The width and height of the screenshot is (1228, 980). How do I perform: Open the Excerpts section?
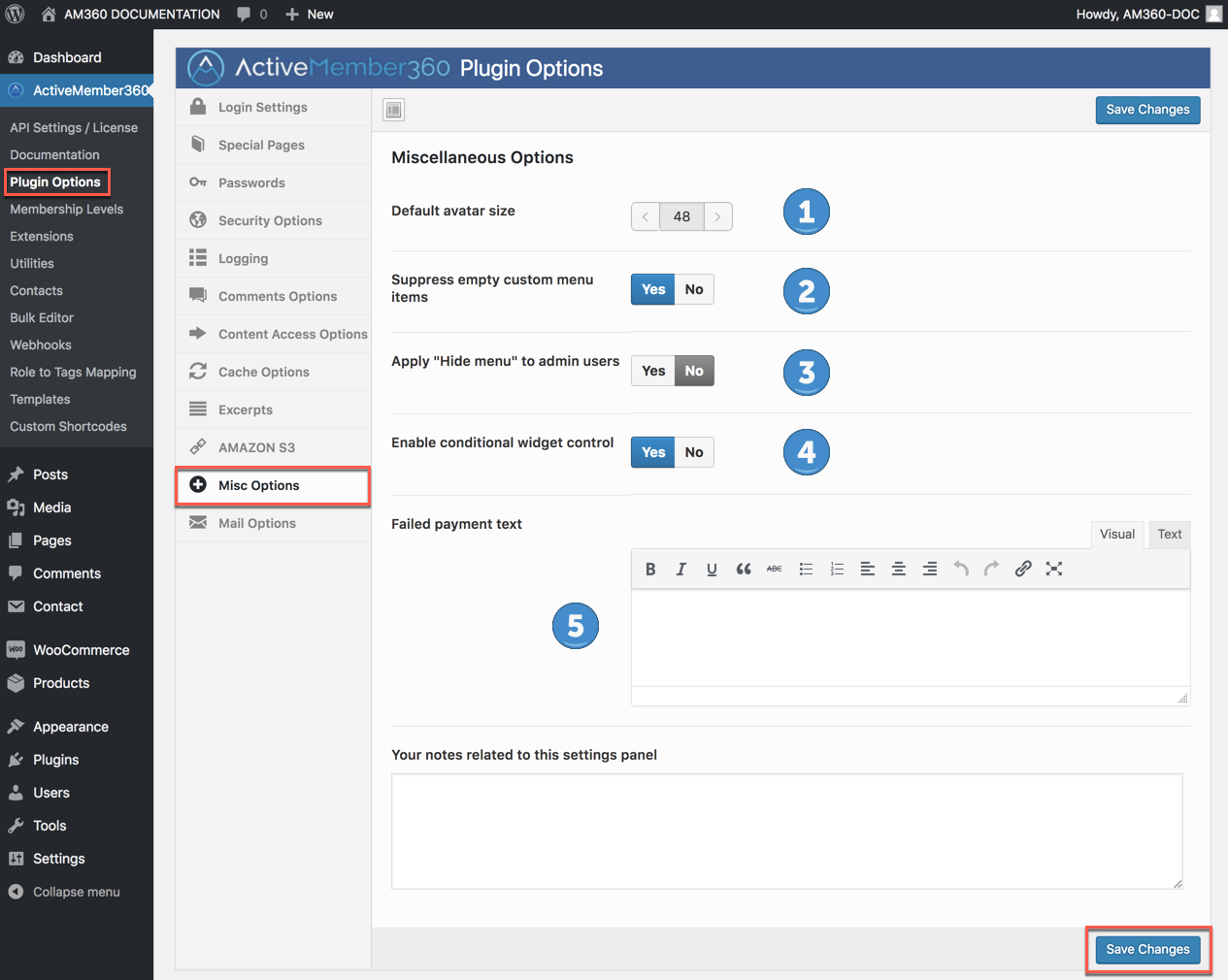(274, 409)
